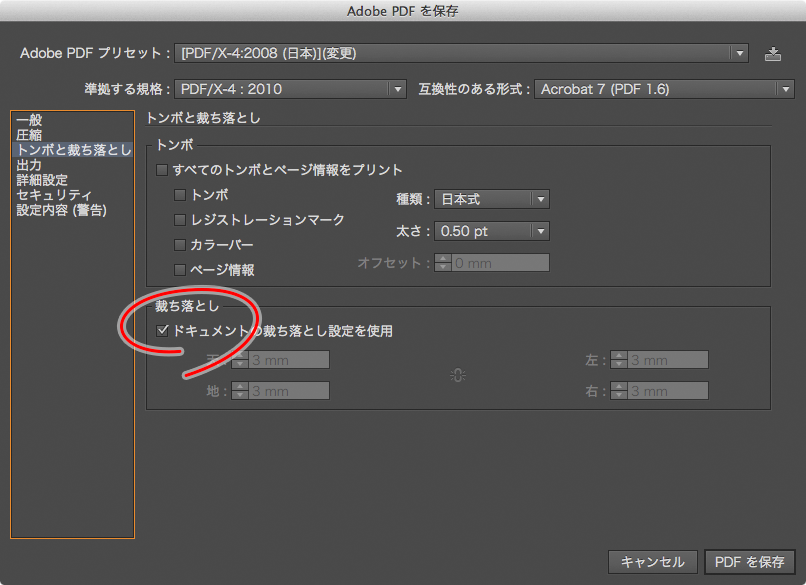Open the 種類 mark type dropdown

coord(492,199)
